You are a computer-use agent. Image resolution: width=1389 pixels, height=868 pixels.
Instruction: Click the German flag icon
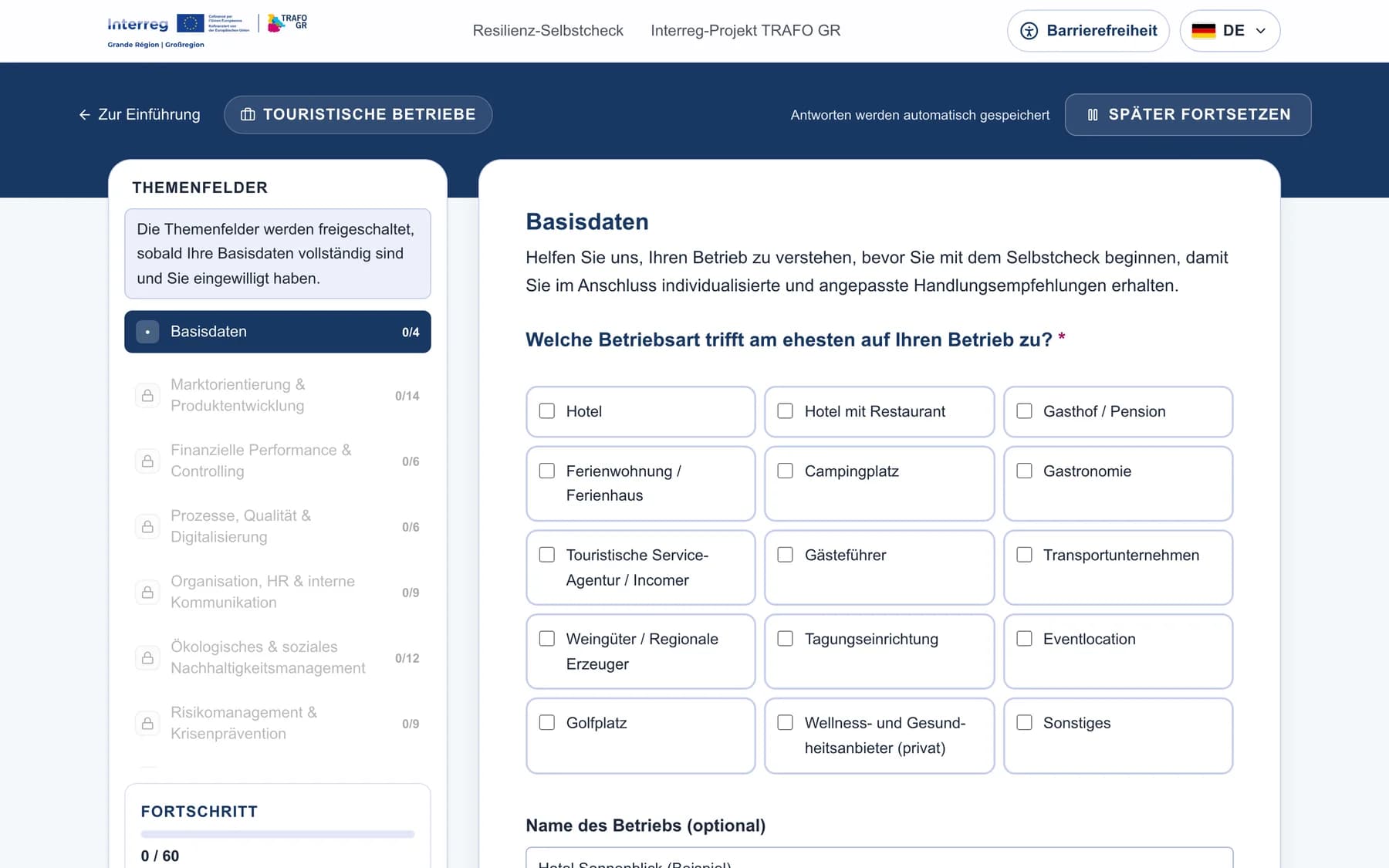point(1203,31)
